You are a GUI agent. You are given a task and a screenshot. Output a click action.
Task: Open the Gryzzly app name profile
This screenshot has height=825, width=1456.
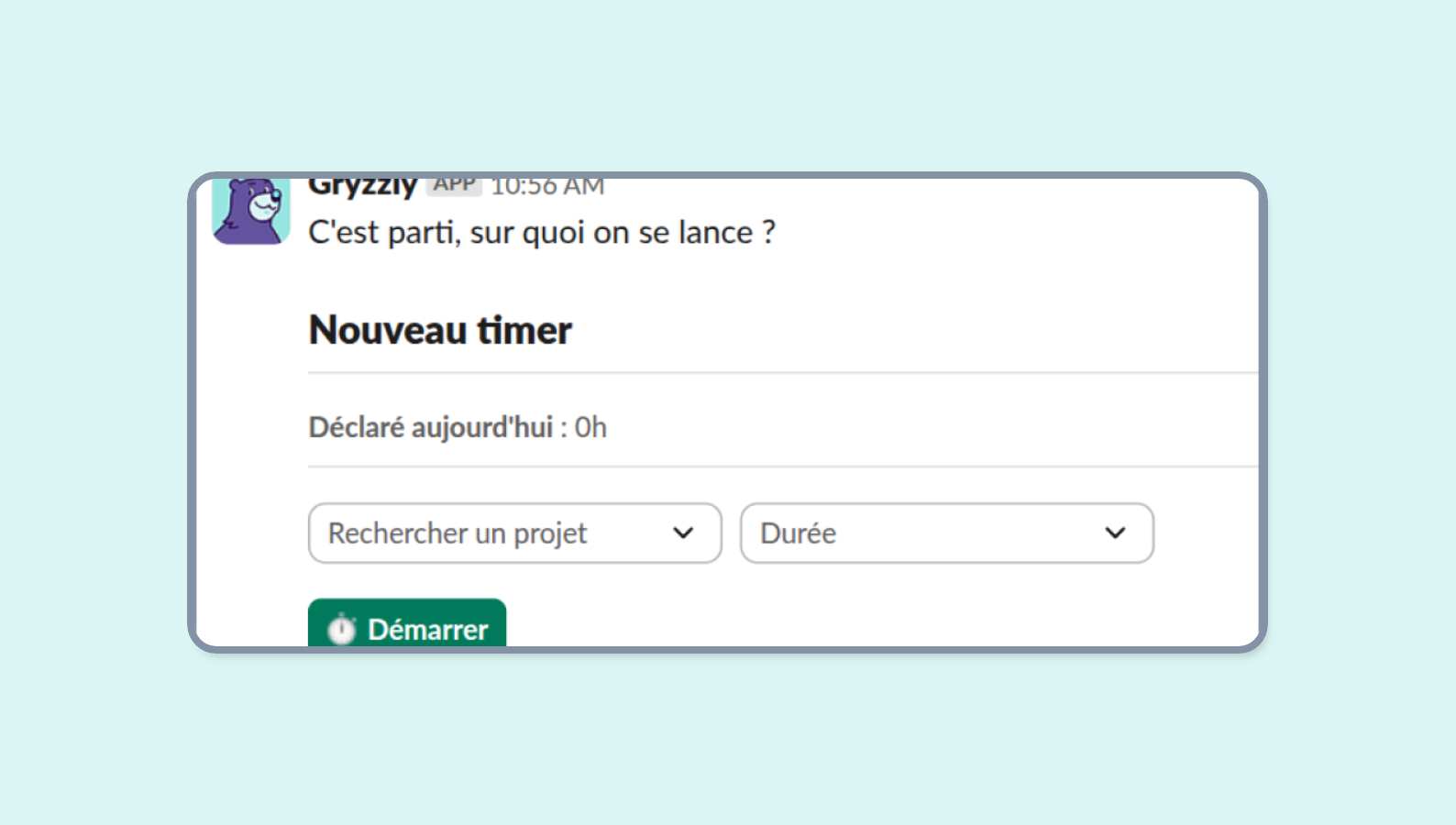tap(363, 187)
